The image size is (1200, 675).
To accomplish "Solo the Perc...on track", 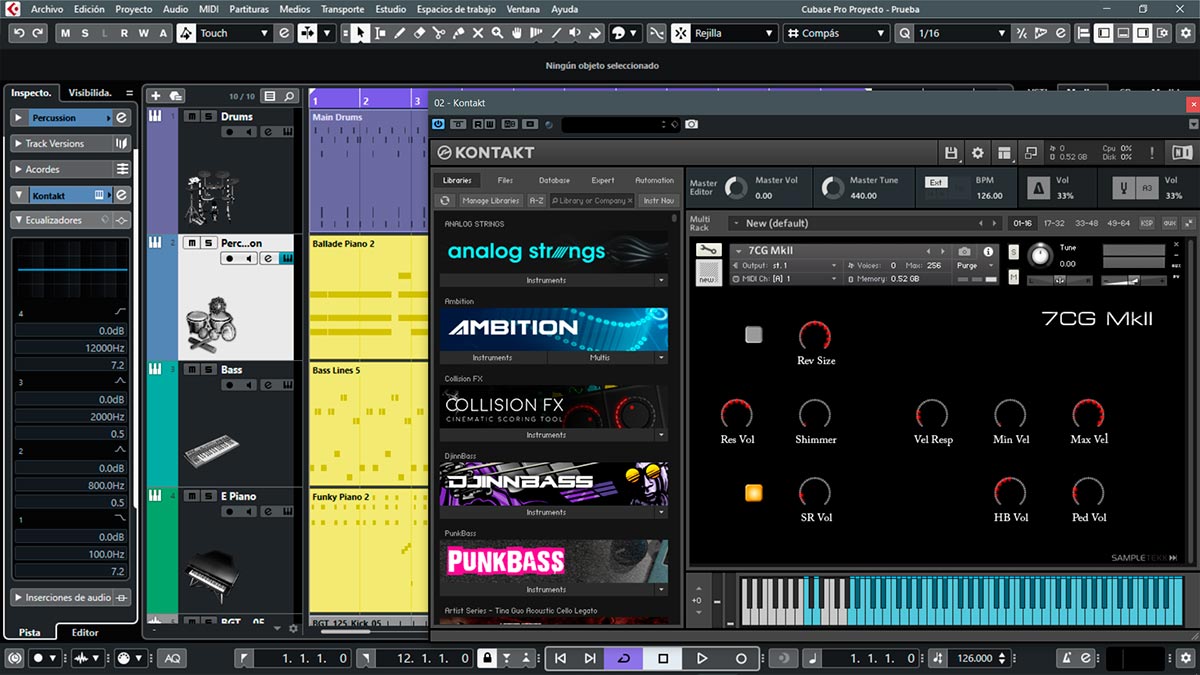I will tap(208, 243).
